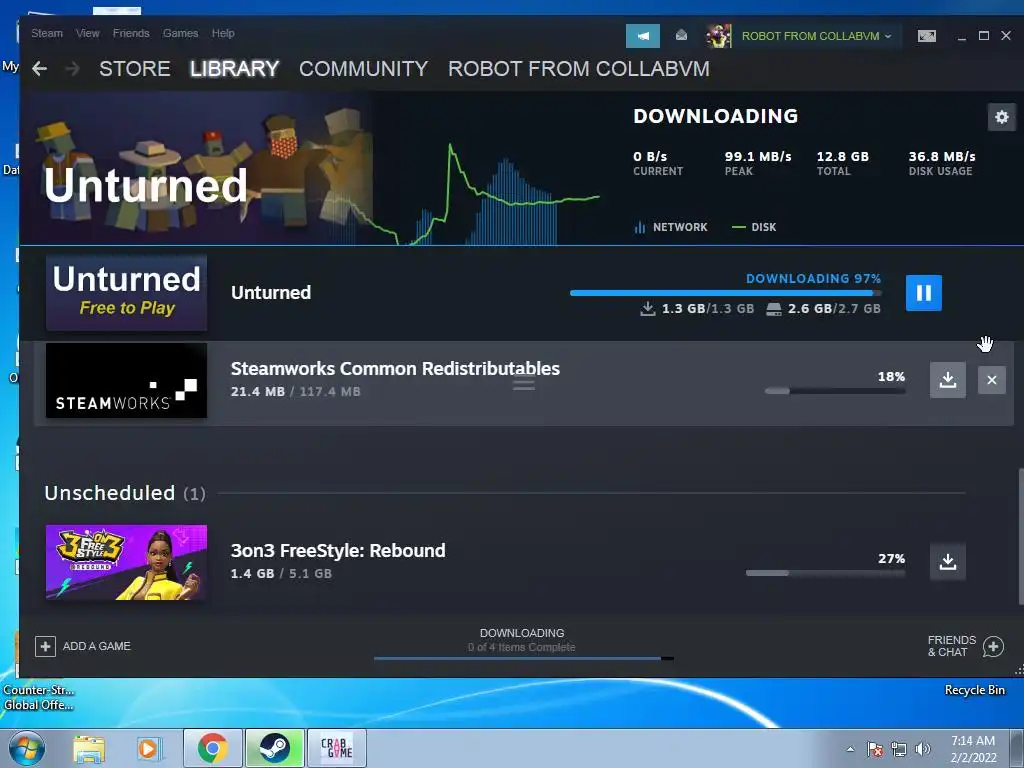Click the DOWNLOADING 97% label
The image size is (1024, 768).
pos(813,279)
